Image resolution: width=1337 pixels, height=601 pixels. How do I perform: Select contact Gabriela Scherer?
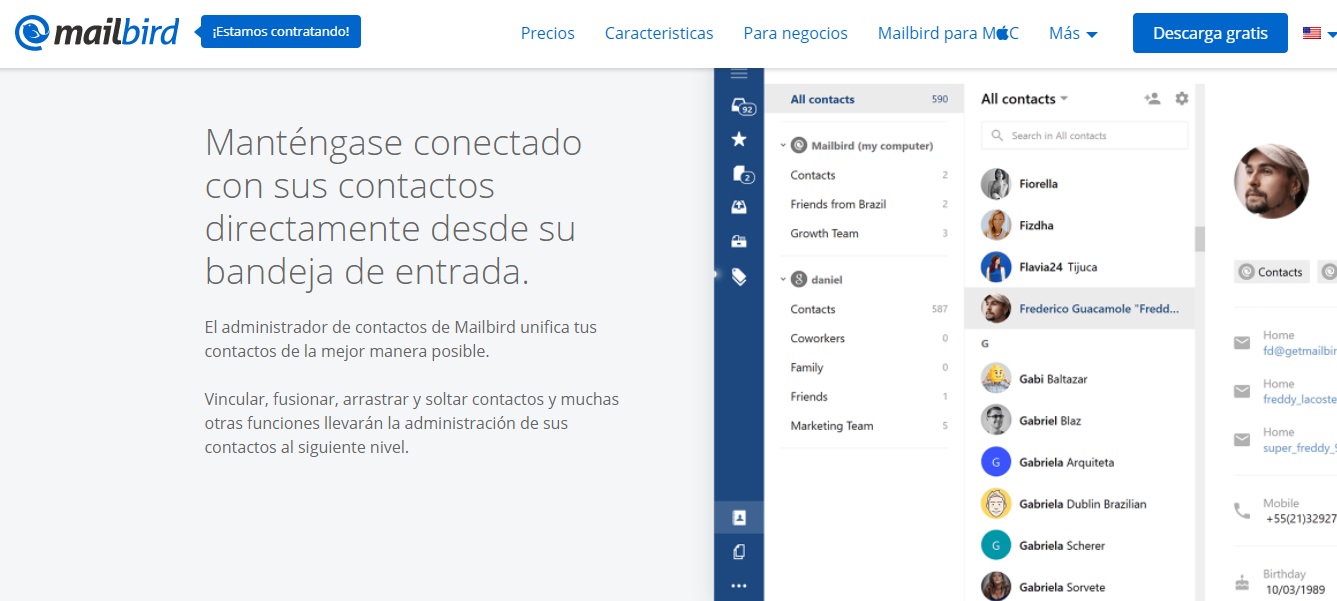(1080, 545)
